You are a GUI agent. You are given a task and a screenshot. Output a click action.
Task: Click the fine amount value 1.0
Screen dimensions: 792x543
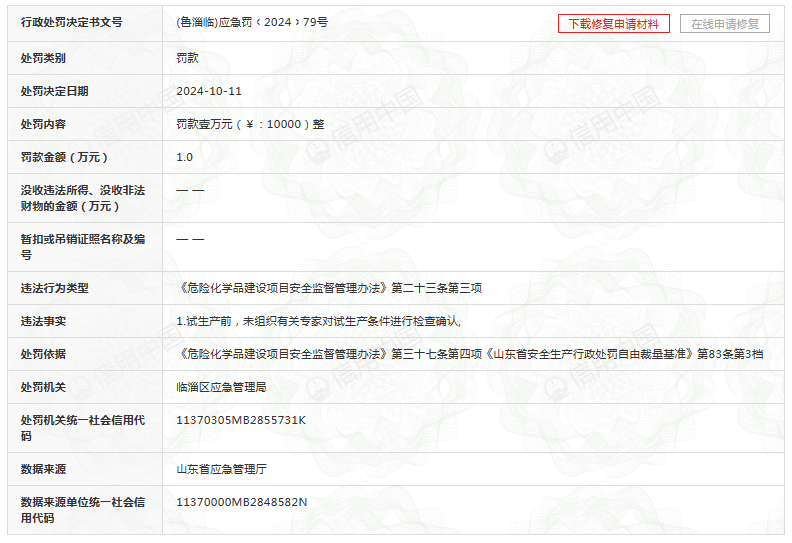[x=185, y=157]
